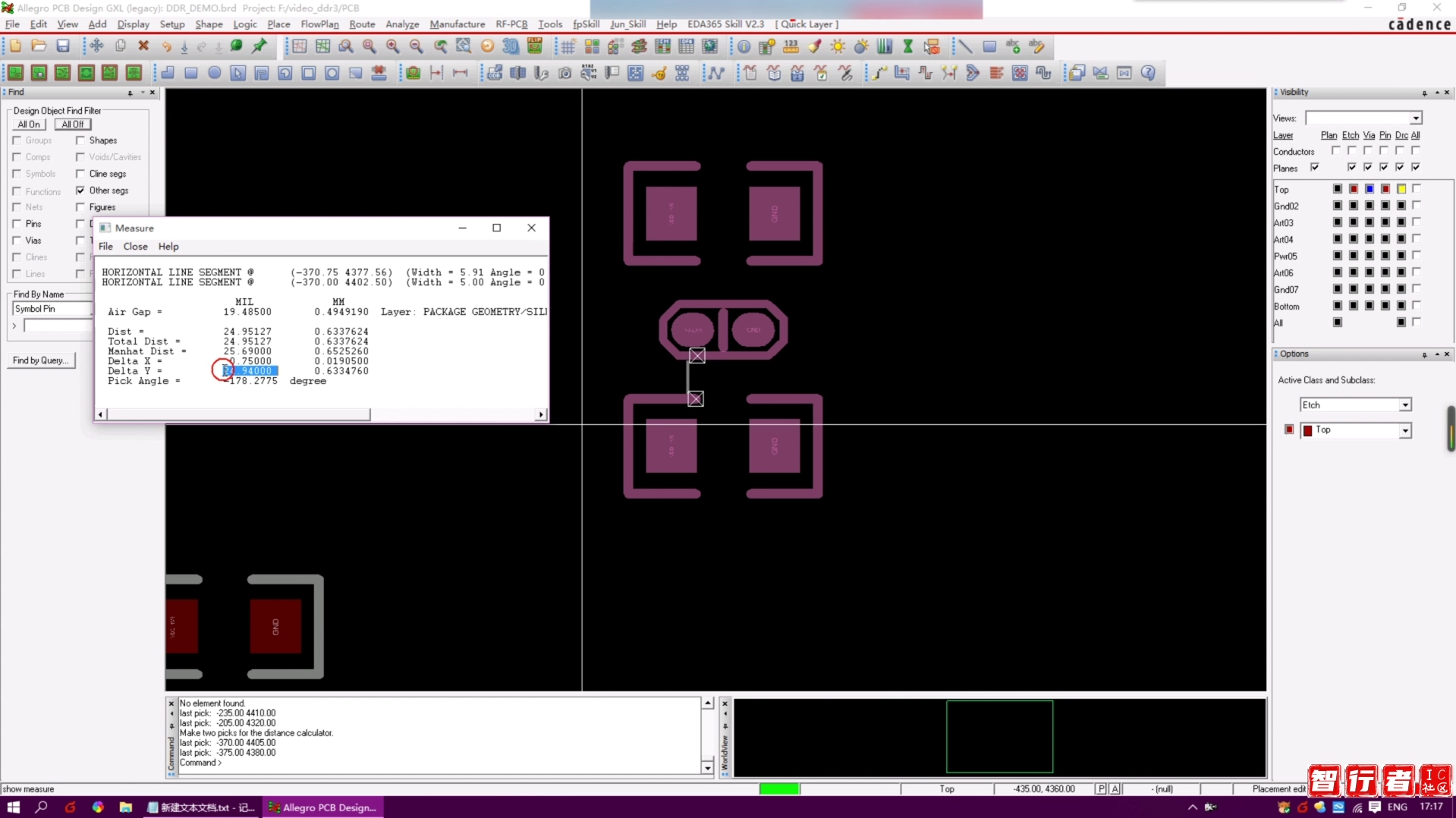
Task: Select the Shape Add Rectangle tool
Action: coord(191,73)
